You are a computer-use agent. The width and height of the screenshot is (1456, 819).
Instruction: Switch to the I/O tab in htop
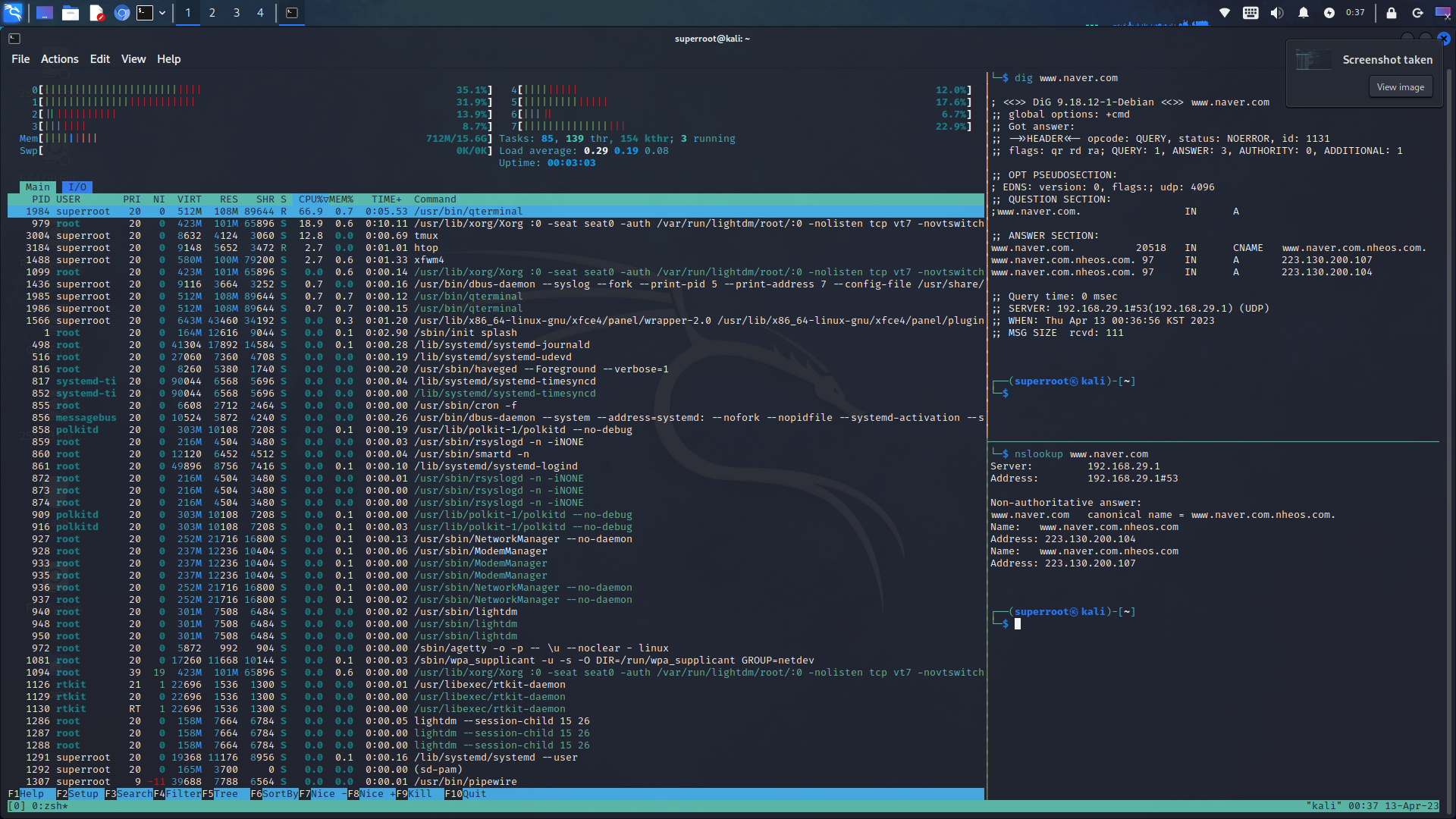tap(77, 187)
